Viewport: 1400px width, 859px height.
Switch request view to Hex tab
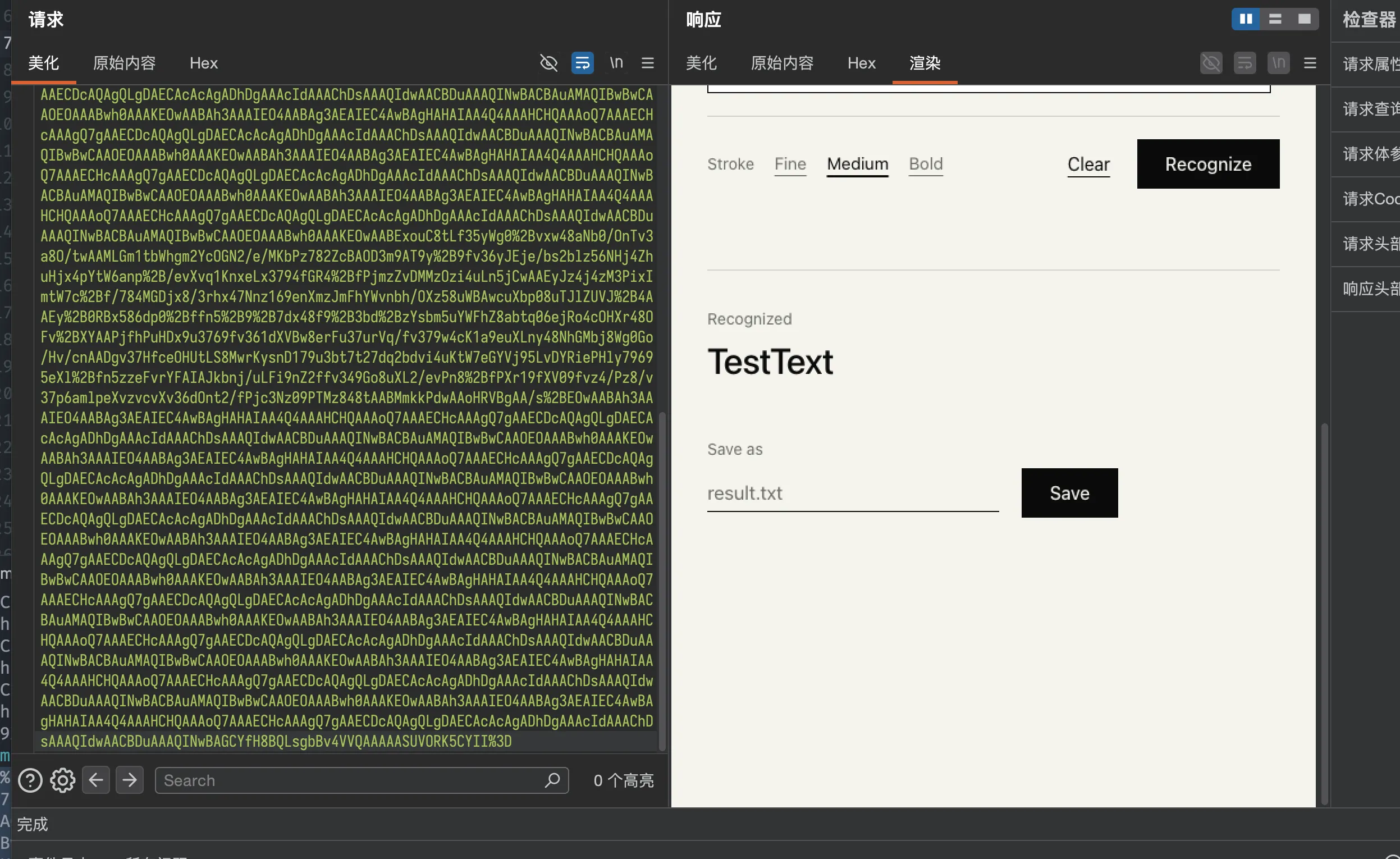[203, 62]
